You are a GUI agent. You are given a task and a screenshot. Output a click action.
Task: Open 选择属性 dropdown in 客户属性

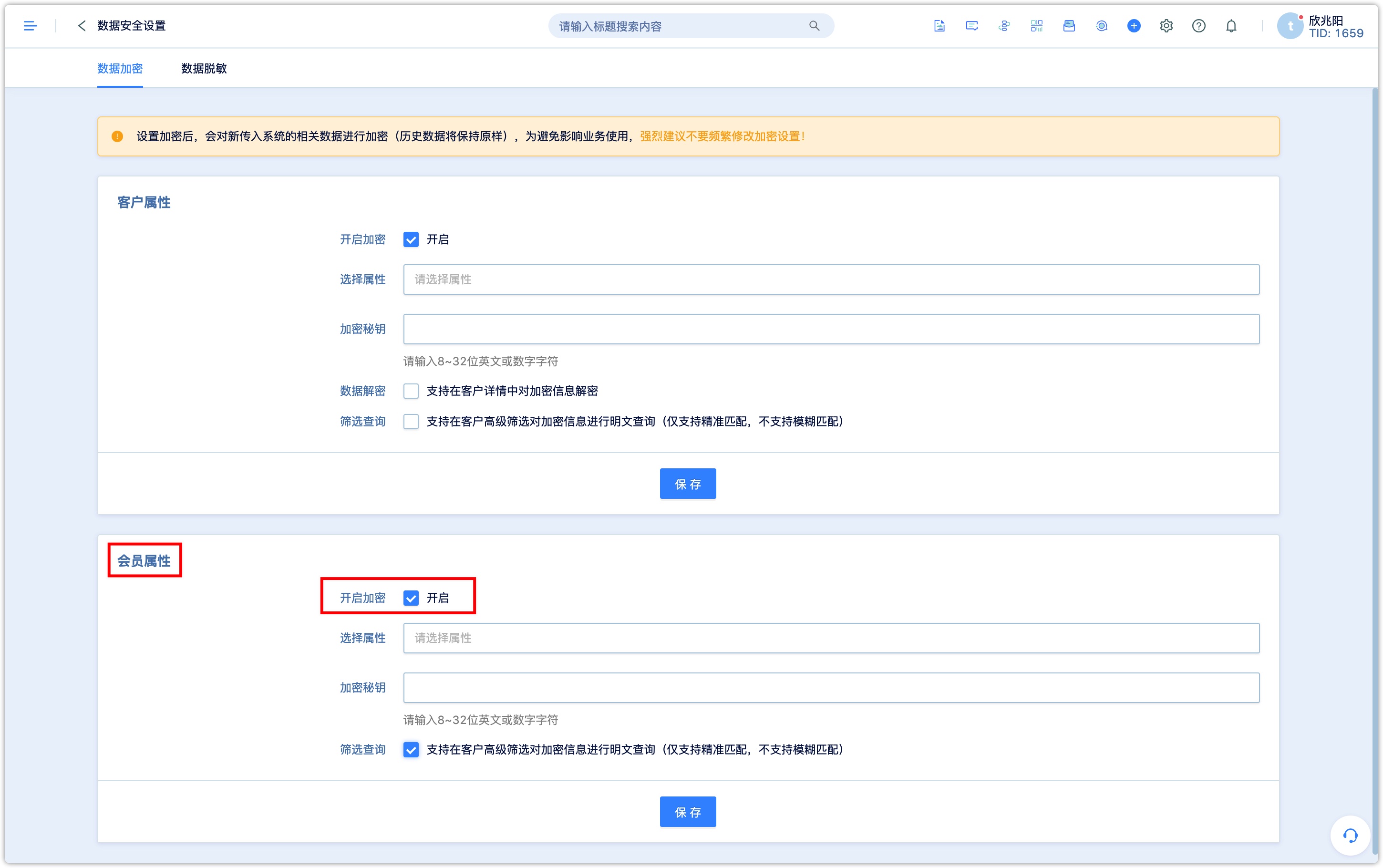tap(831, 279)
